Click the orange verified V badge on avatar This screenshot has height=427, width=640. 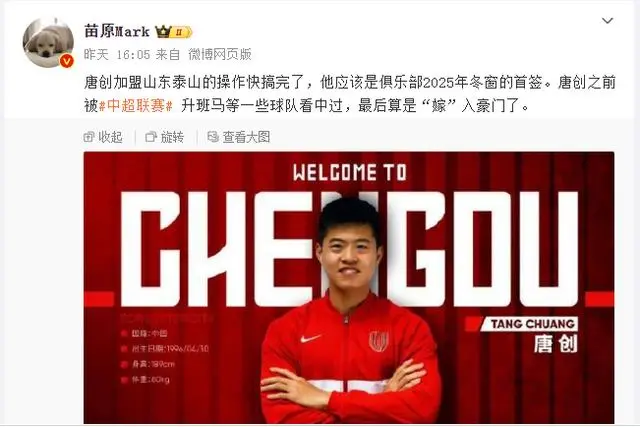click(67, 61)
